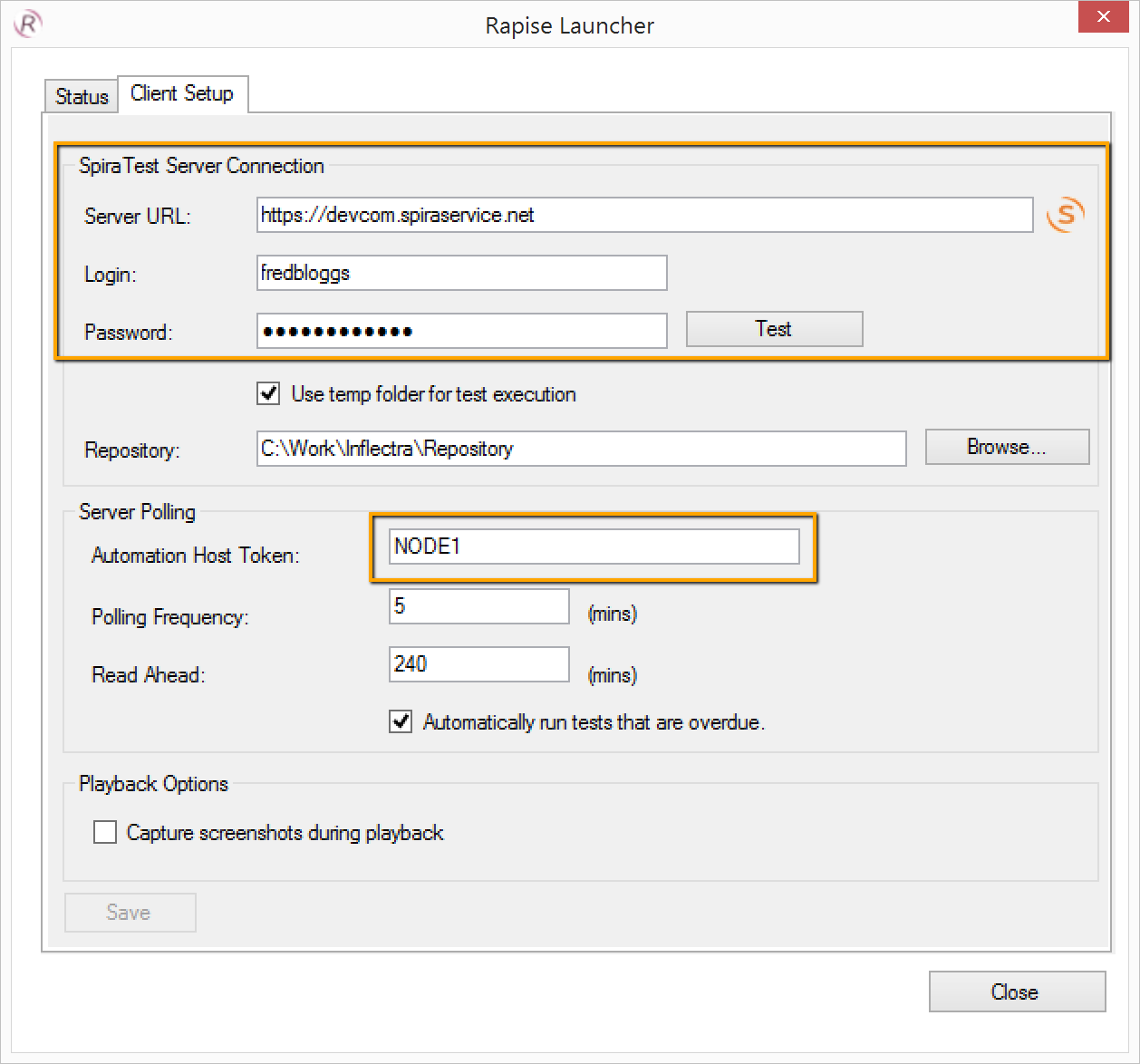Image resolution: width=1140 pixels, height=1064 pixels.
Task: Open the repository Browse... dialog
Action: [x=1006, y=447]
